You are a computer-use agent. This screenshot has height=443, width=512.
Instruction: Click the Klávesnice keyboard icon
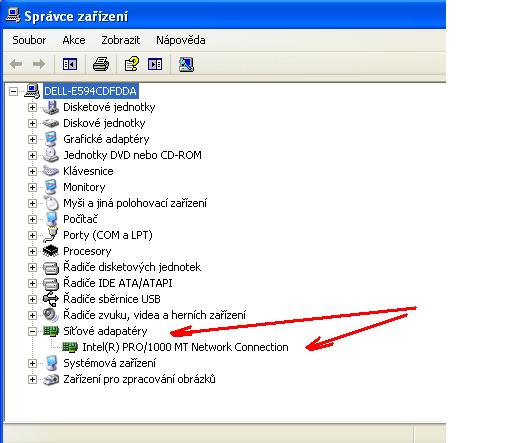51,171
